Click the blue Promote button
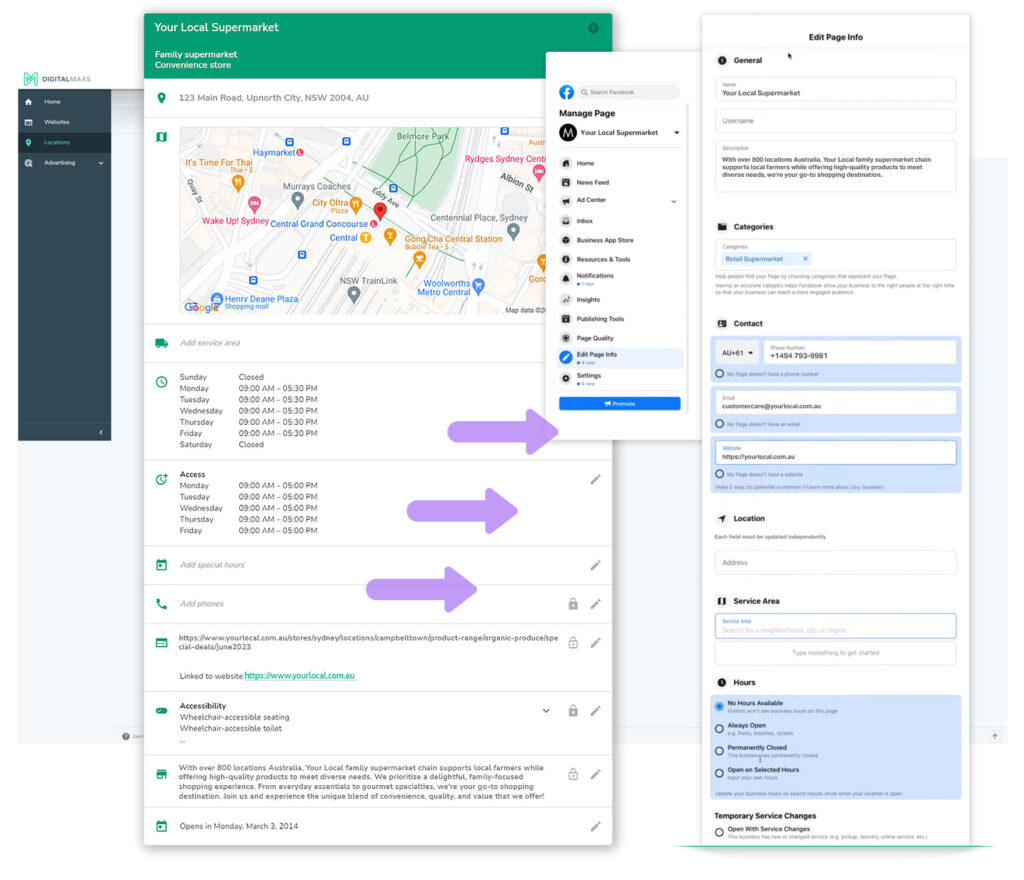The image size is (1024, 880). [619, 404]
